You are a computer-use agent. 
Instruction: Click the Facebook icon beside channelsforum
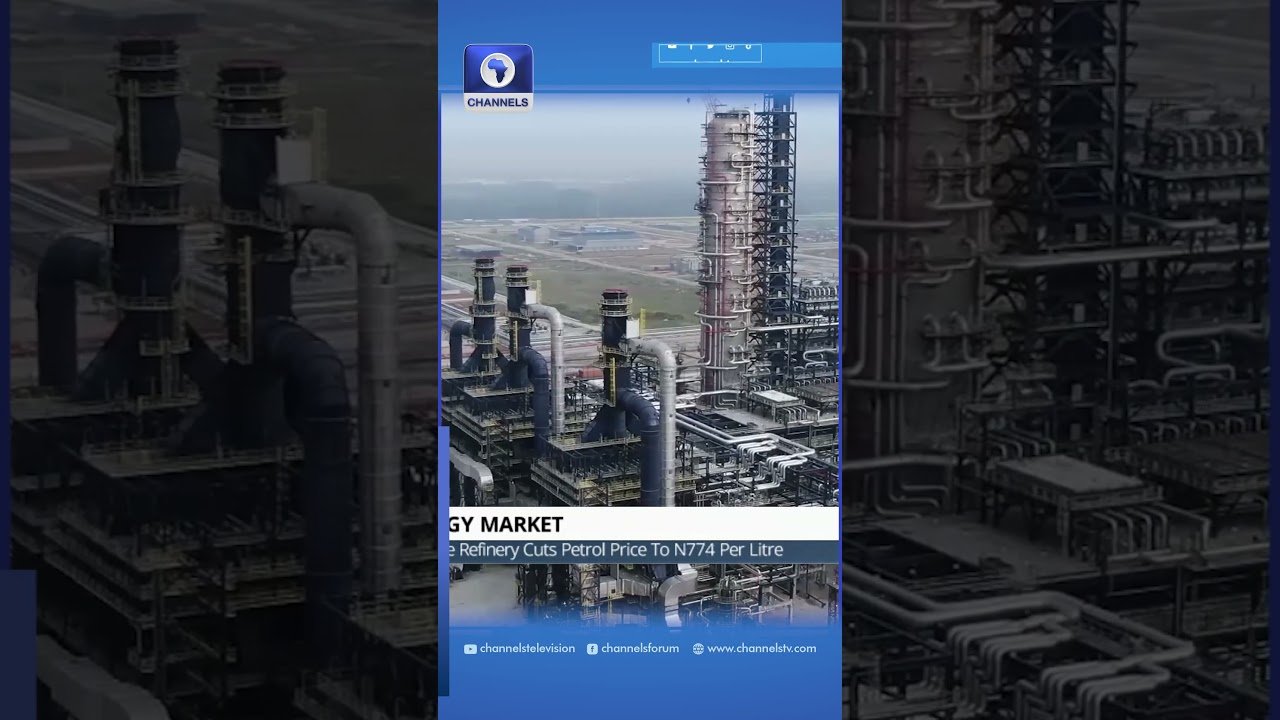[x=592, y=649]
